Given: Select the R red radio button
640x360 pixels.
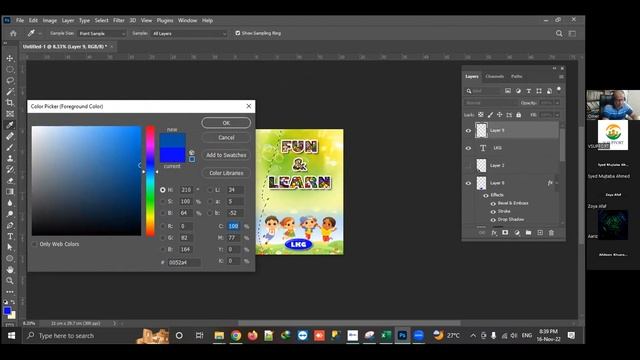Looking at the screenshot, I should pyautogui.click(x=163, y=226).
